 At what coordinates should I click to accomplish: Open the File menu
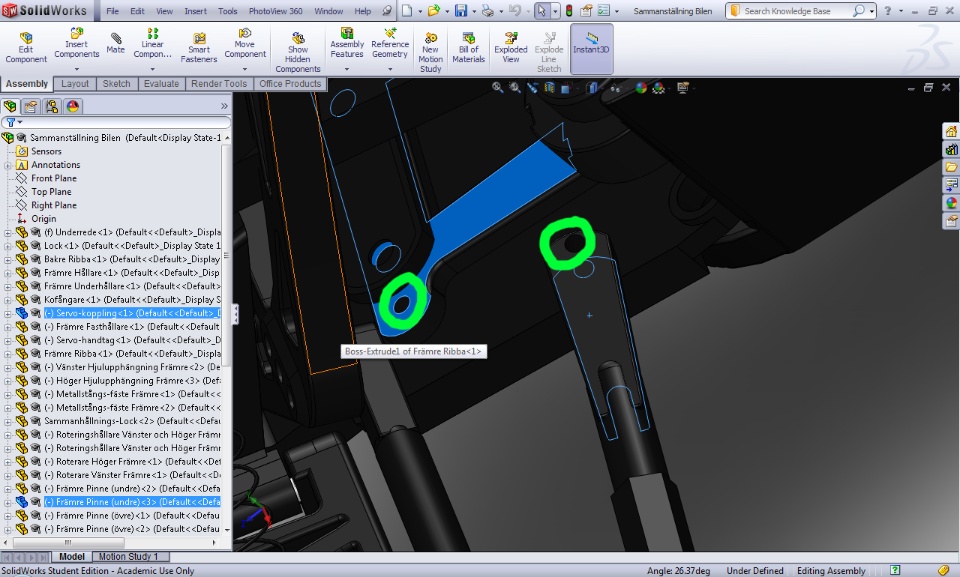113,11
